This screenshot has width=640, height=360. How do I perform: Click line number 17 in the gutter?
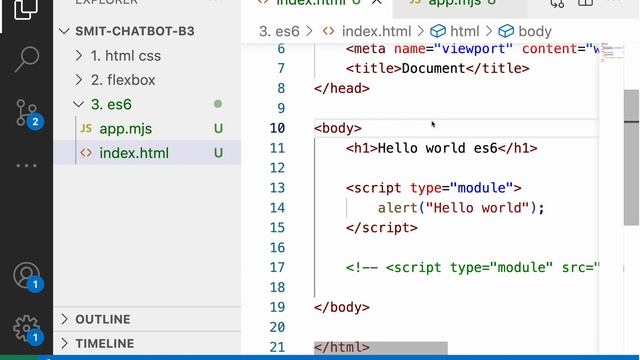pos(277,267)
